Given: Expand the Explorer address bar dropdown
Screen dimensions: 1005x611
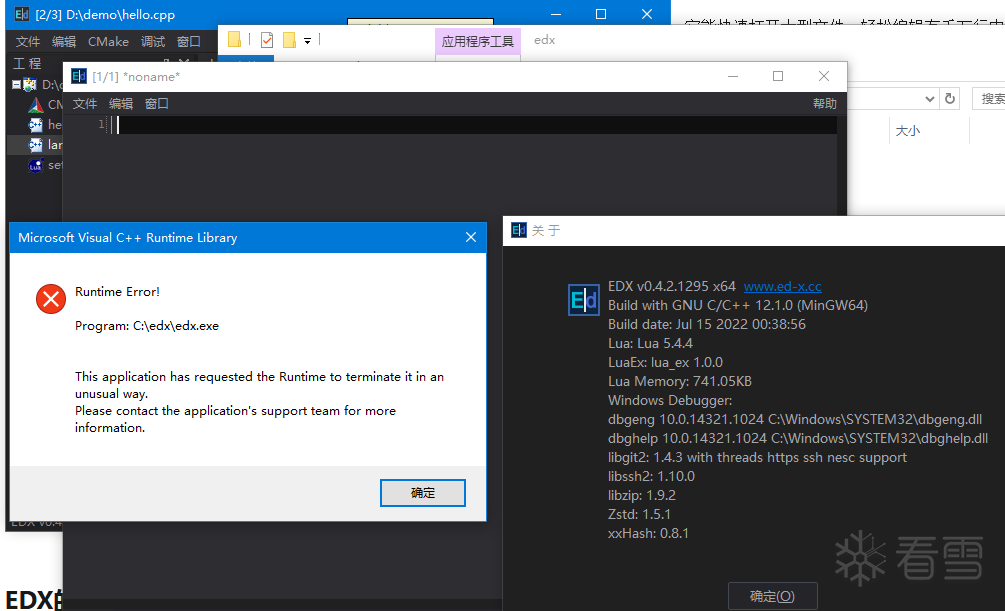Looking at the screenshot, I should (929, 99).
